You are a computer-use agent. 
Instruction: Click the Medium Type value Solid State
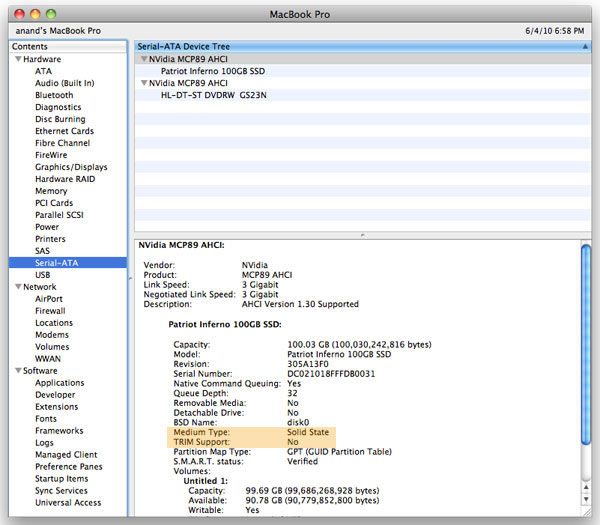pyautogui.click(x=308, y=432)
